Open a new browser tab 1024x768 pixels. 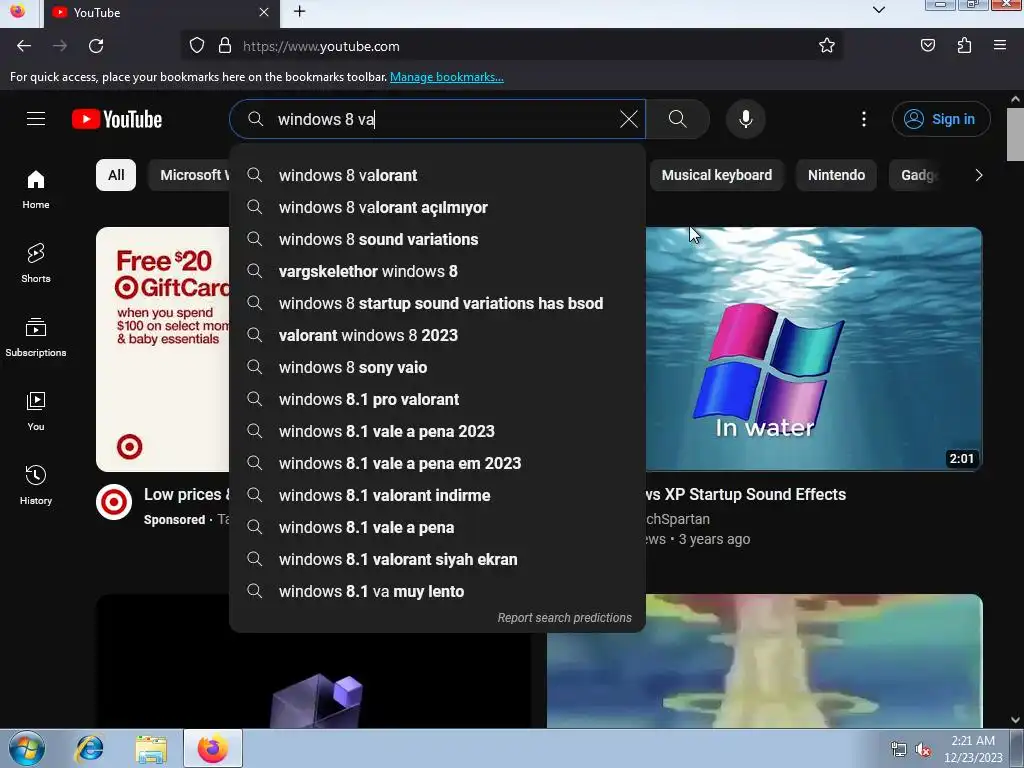point(300,11)
